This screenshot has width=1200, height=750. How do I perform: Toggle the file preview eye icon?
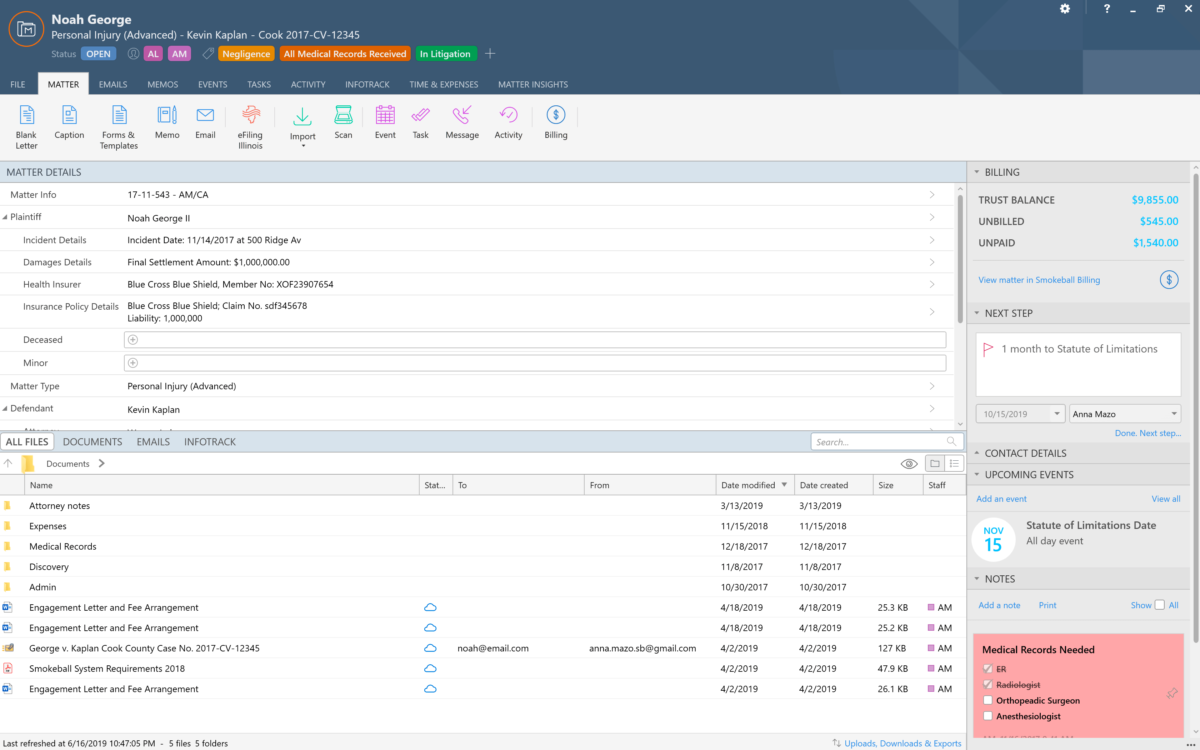coord(908,464)
